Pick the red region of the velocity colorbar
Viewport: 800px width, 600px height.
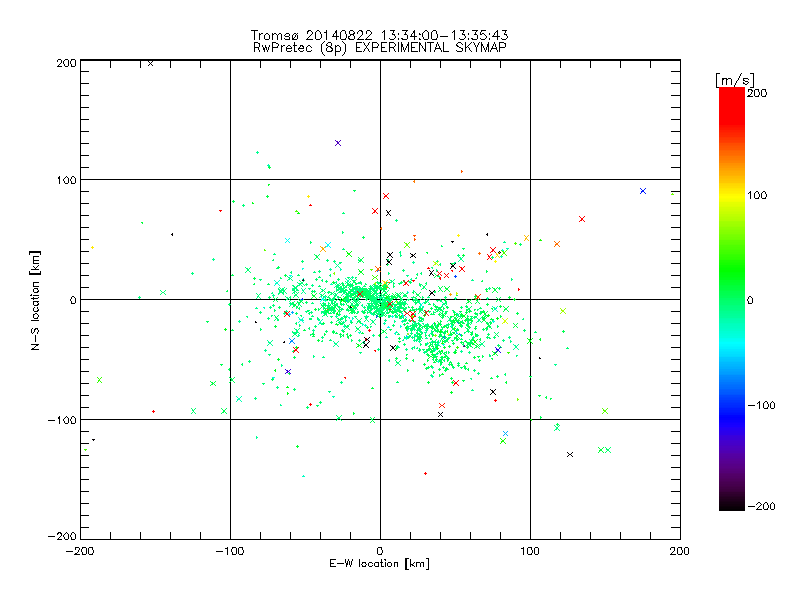pos(732,107)
